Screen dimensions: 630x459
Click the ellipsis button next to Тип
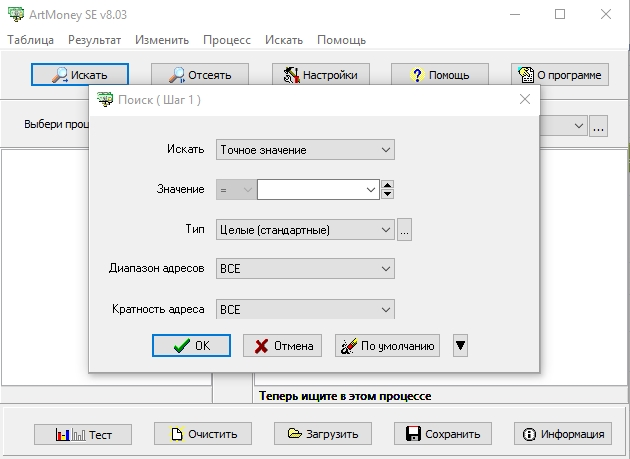[x=405, y=230]
